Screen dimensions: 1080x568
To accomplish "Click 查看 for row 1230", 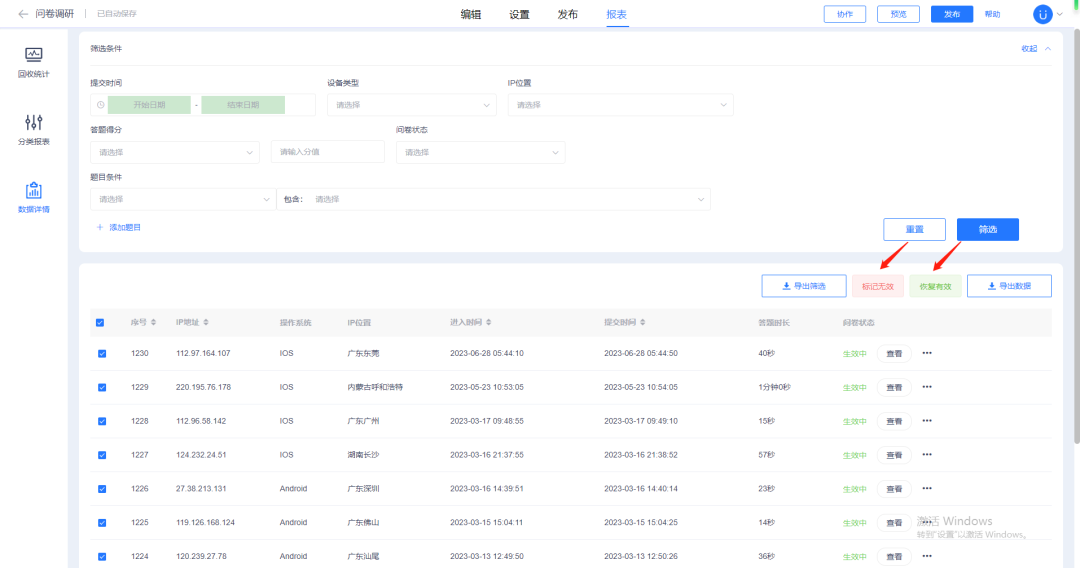I will point(894,354).
